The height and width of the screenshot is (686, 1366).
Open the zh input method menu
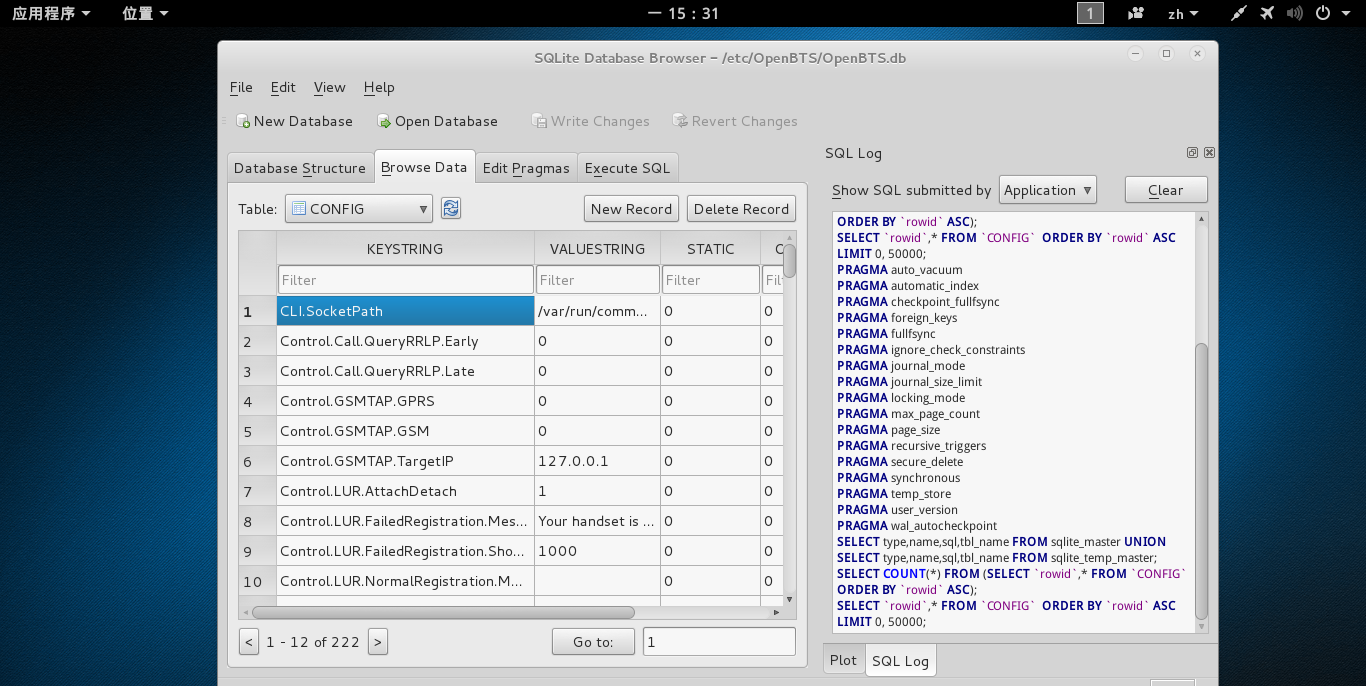1183,13
